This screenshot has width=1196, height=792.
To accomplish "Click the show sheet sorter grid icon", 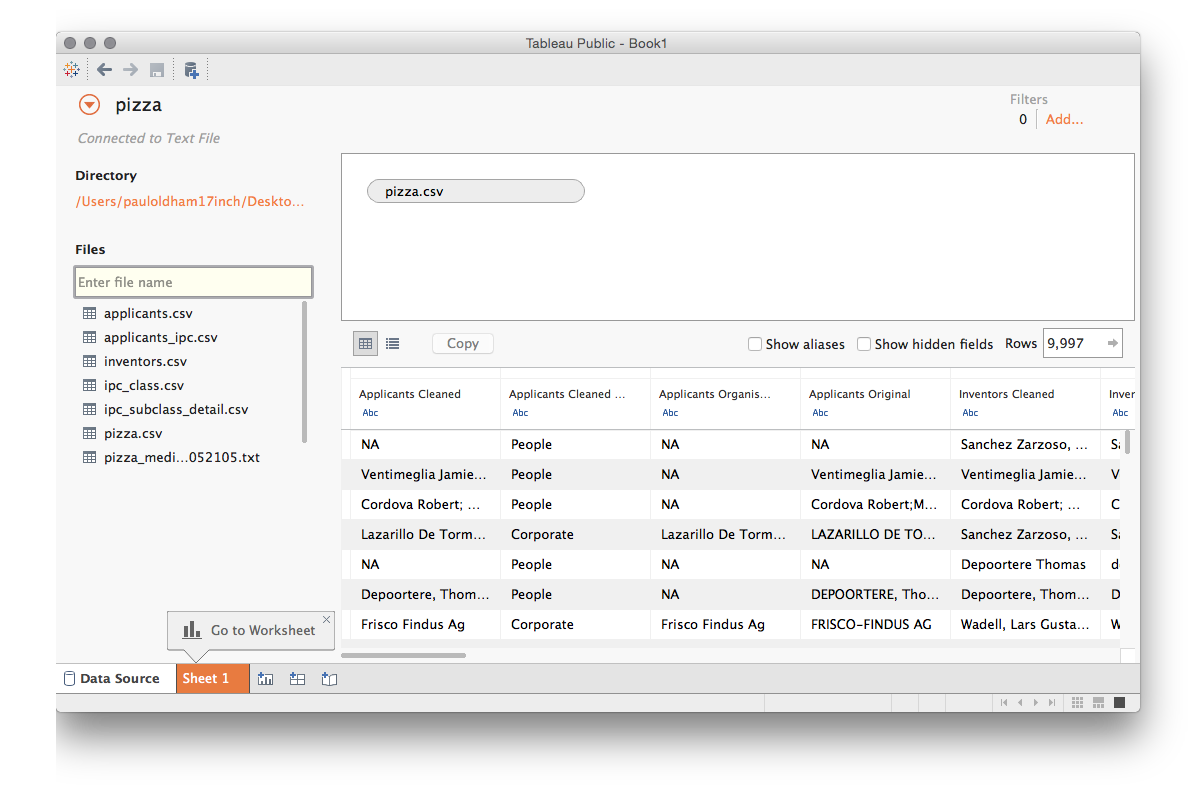I will [x=1077, y=703].
